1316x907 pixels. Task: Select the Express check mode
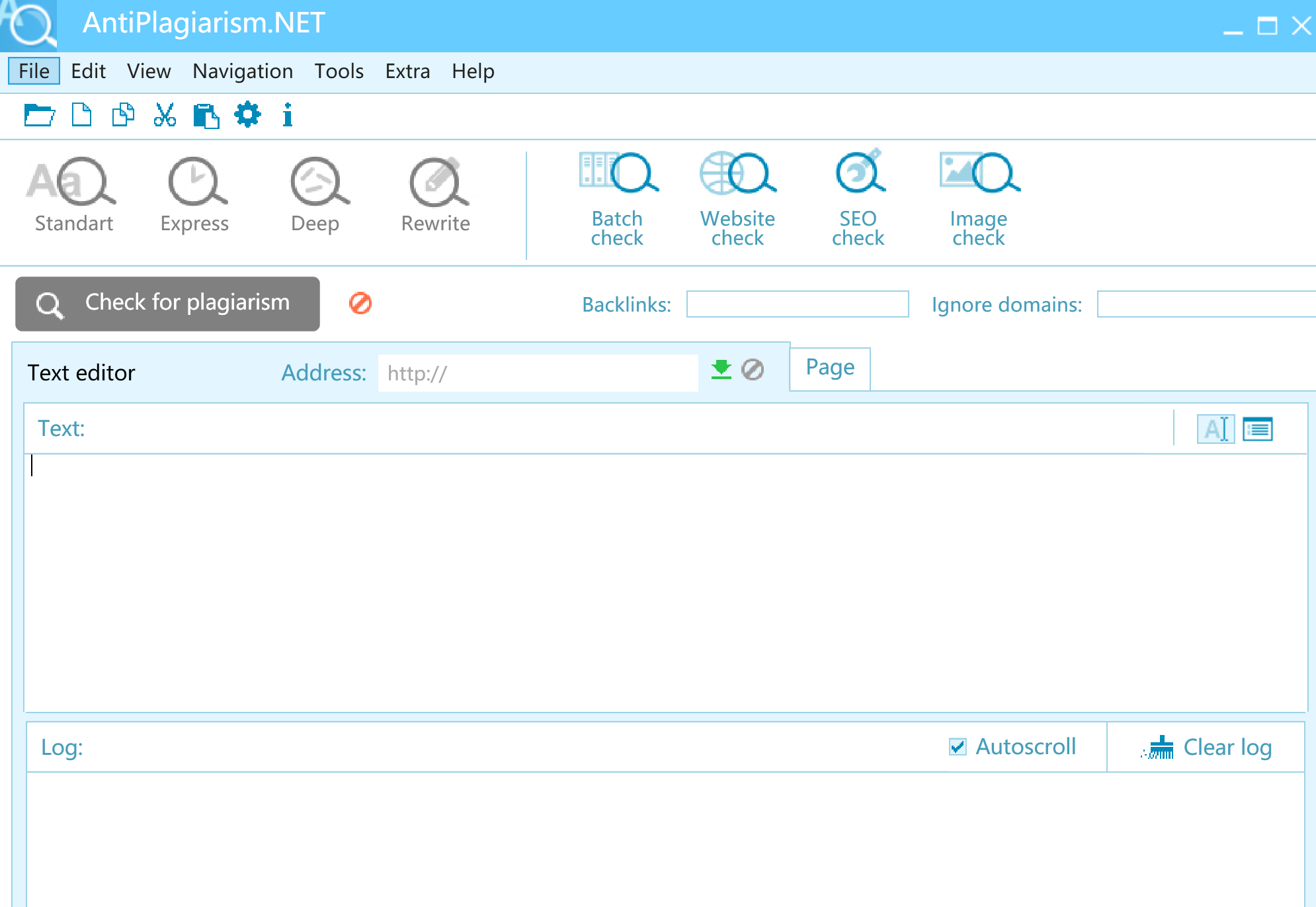coord(195,195)
